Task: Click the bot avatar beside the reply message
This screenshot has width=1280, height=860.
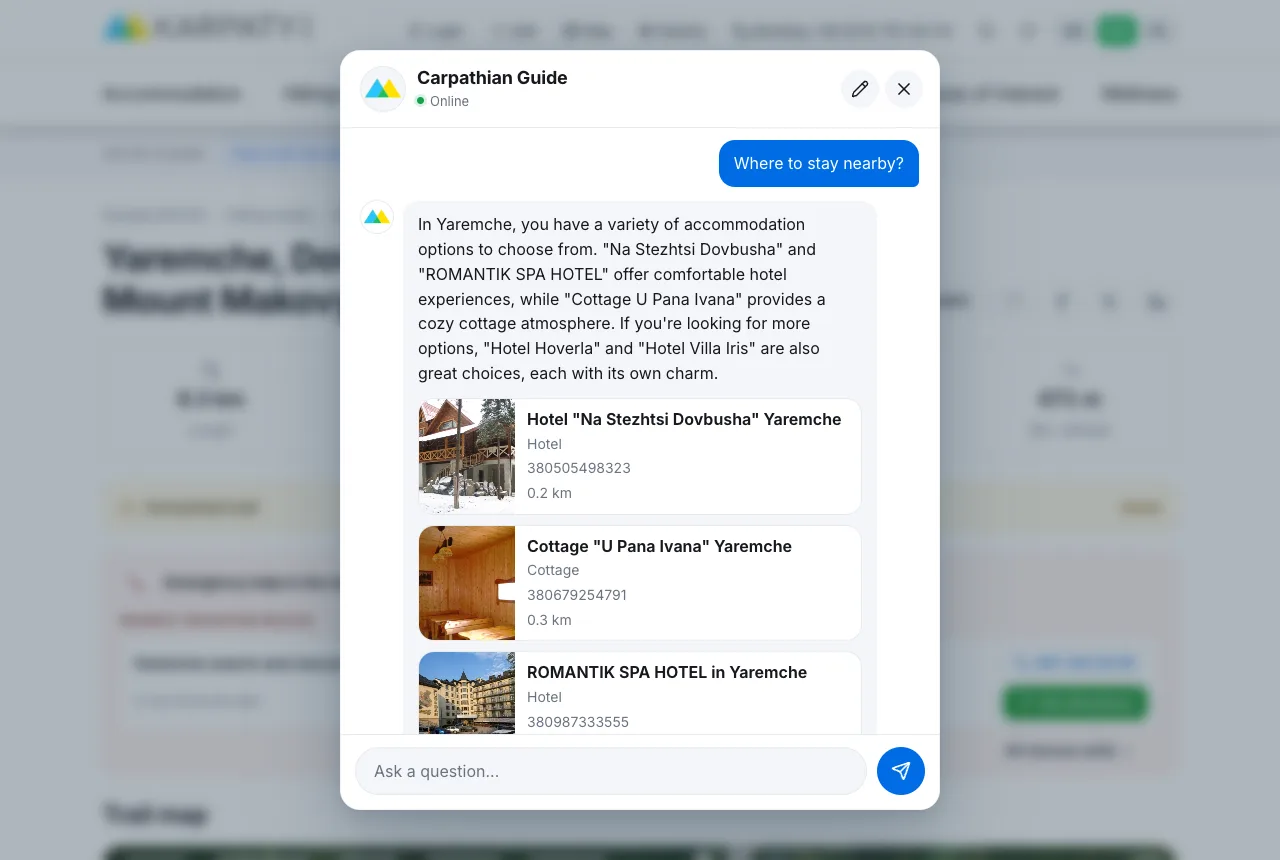Action: (x=377, y=217)
